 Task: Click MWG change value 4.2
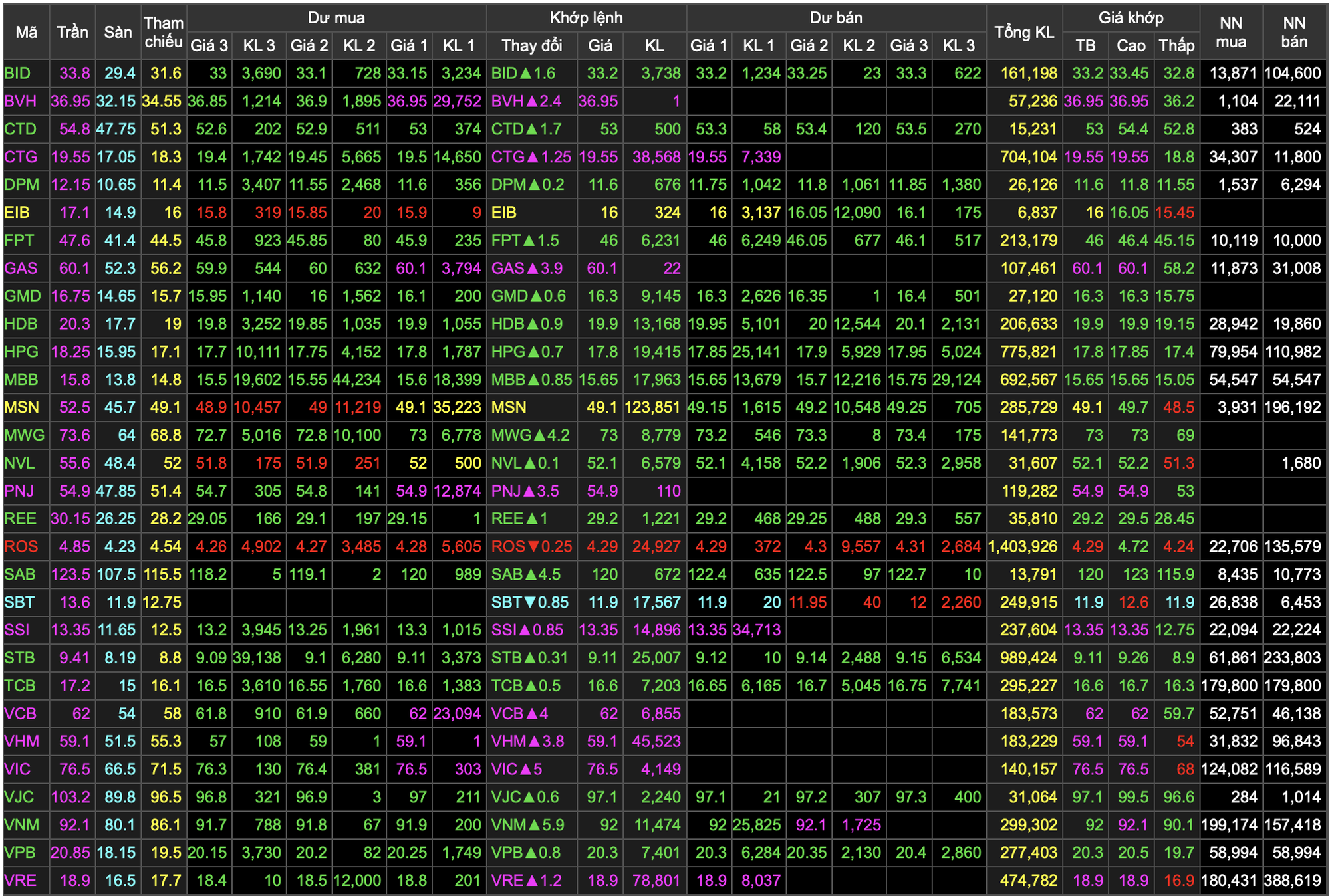(551, 435)
